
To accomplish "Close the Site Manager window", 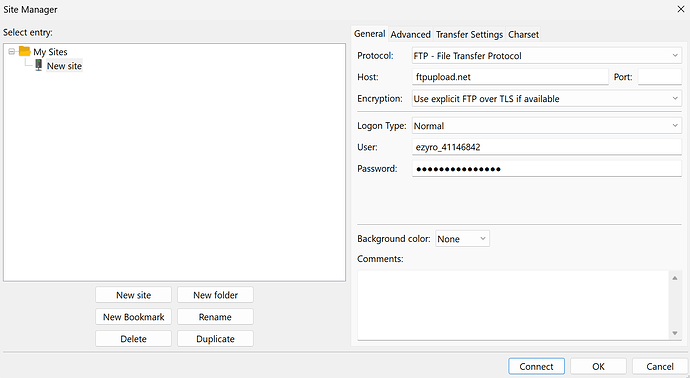I will pyautogui.click(x=680, y=9).
